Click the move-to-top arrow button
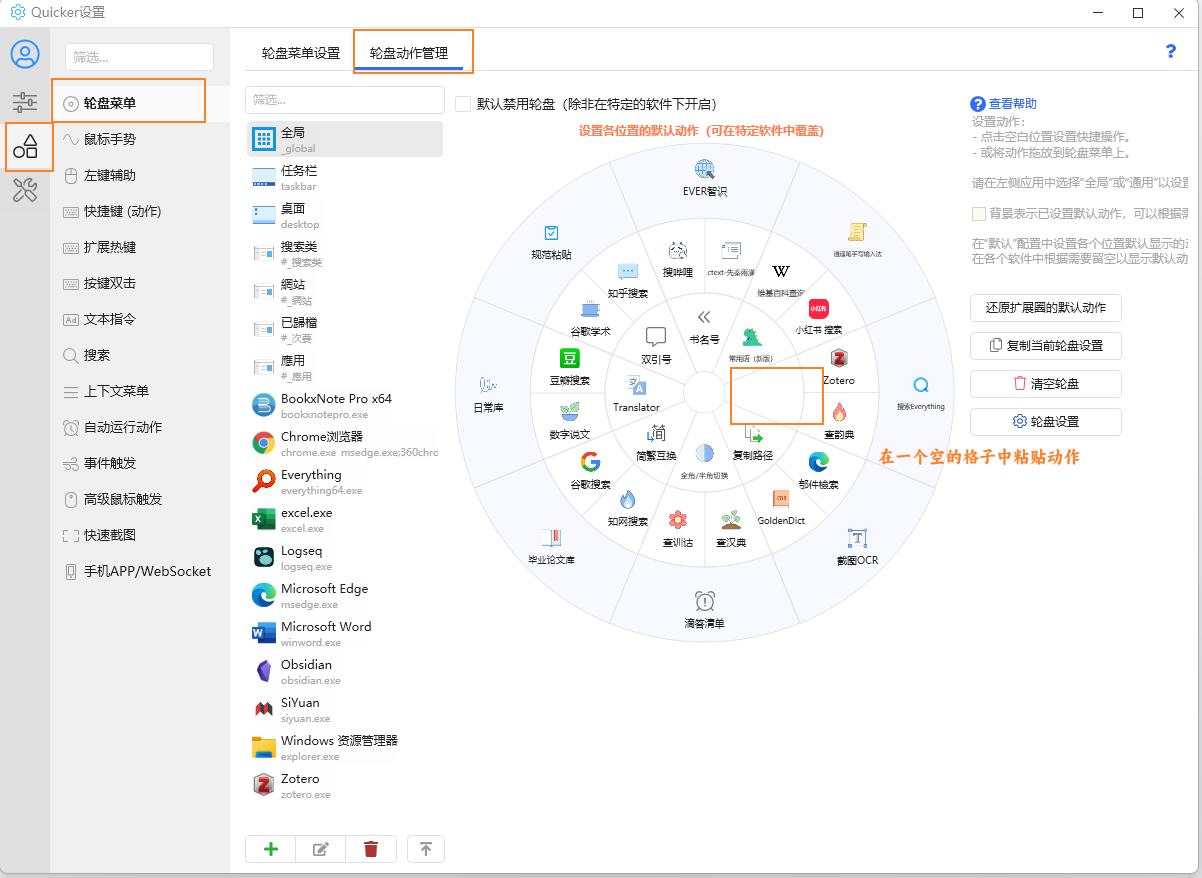Screen dimensions: 1202x878 [426, 849]
